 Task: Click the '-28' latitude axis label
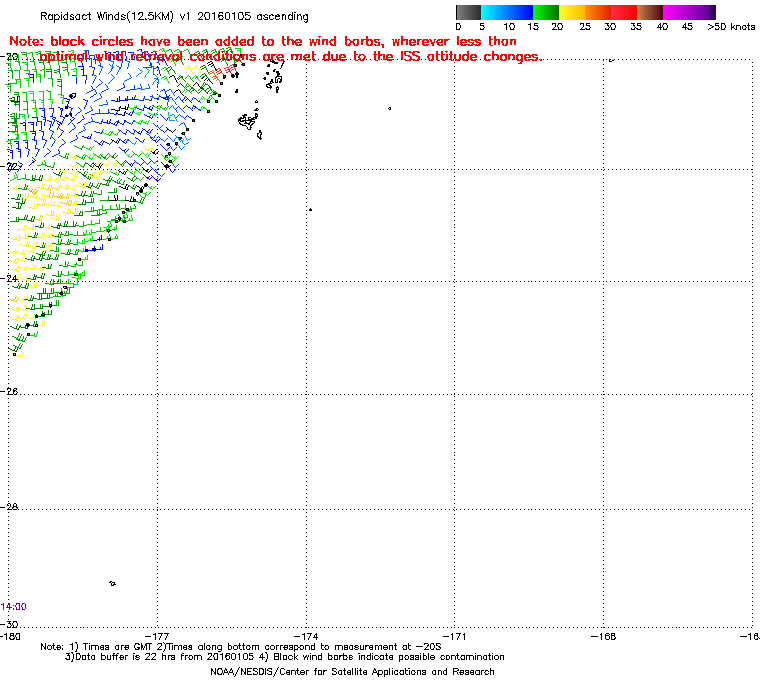(x=9, y=507)
